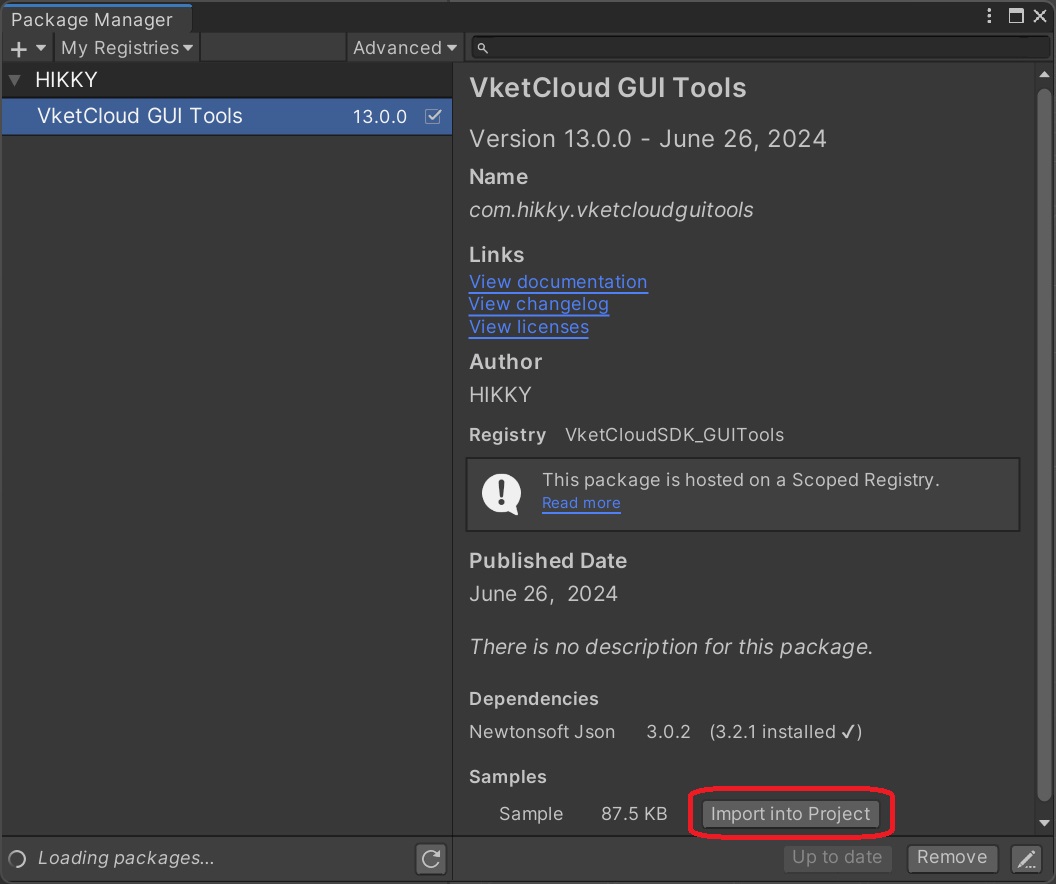Click the refresh package list icon
Viewport: 1056px width, 884px height.
pos(431,858)
